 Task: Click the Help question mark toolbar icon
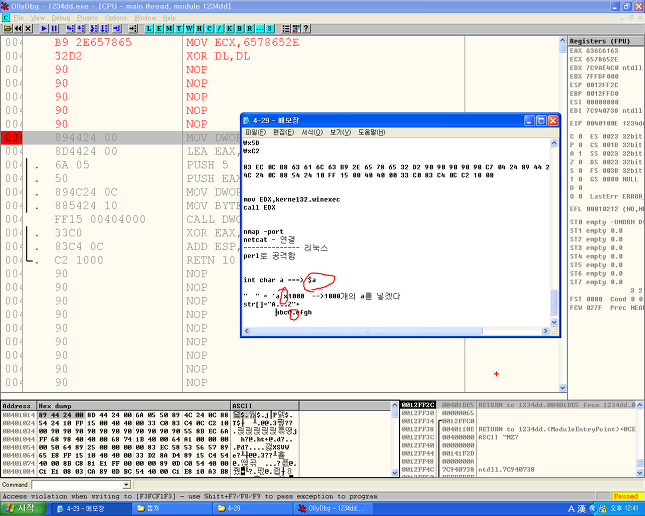coord(306,28)
